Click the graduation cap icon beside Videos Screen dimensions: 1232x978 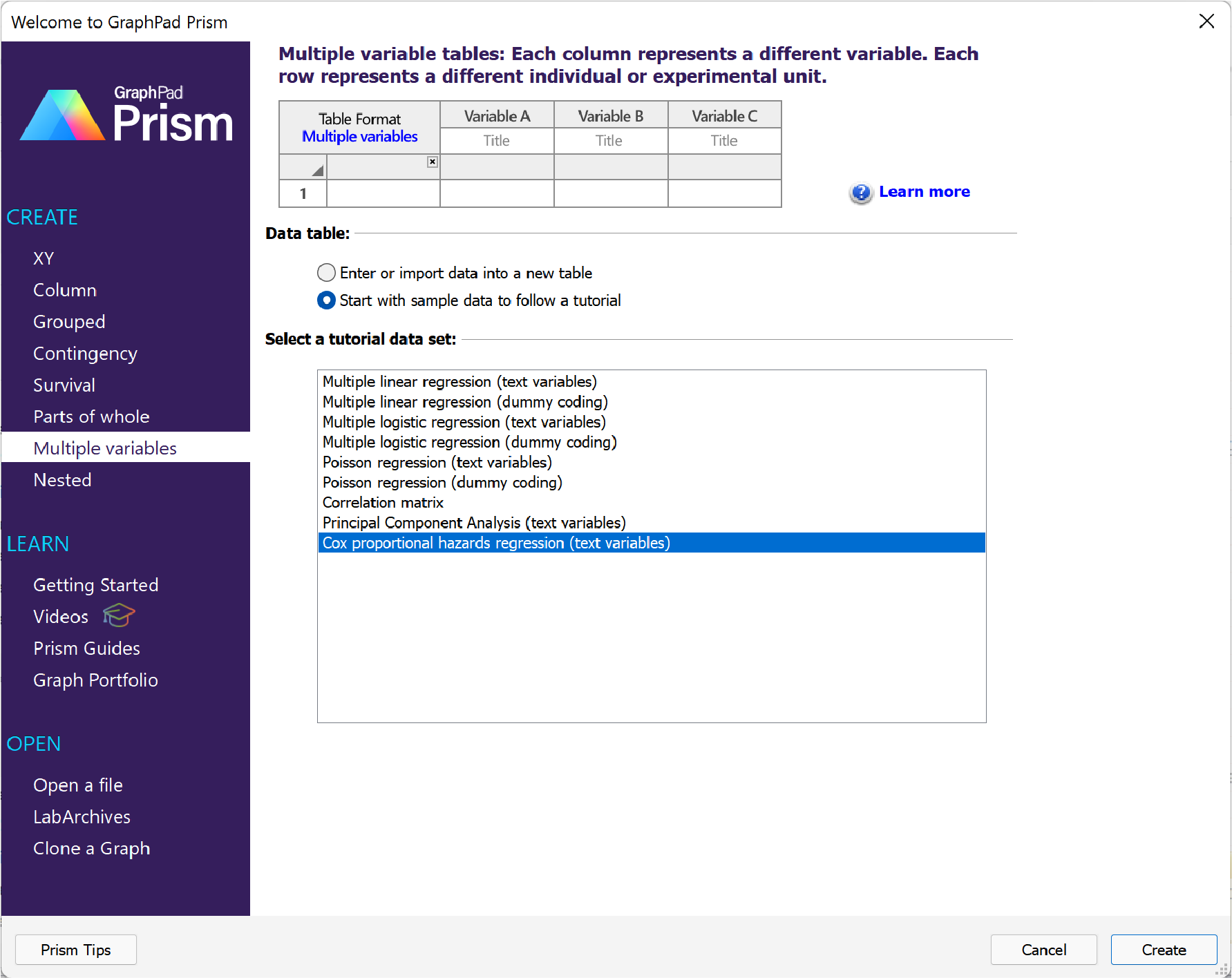pos(119,615)
